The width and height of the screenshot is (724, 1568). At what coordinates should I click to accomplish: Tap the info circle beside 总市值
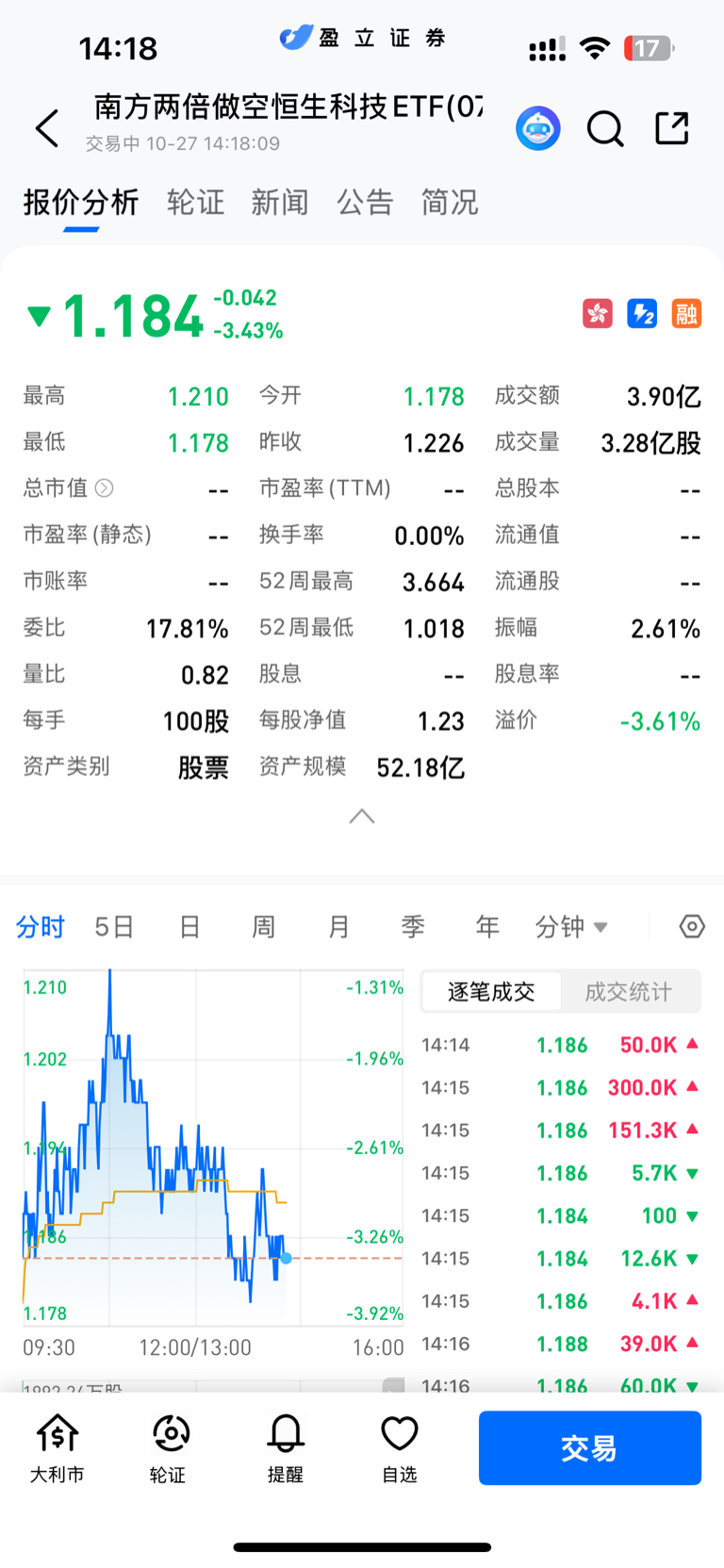pyautogui.click(x=105, y=487)
